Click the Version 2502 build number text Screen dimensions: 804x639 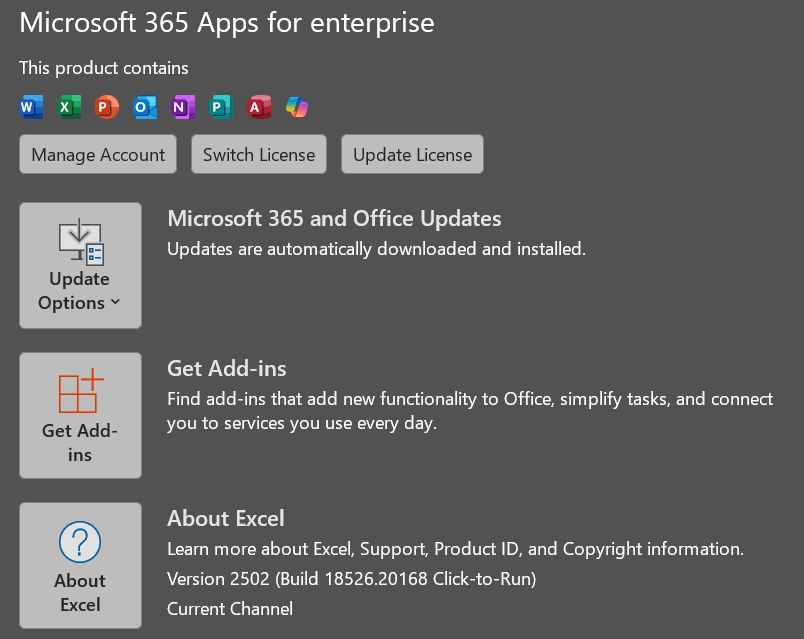pyautogui.click(x=351, y=578)
